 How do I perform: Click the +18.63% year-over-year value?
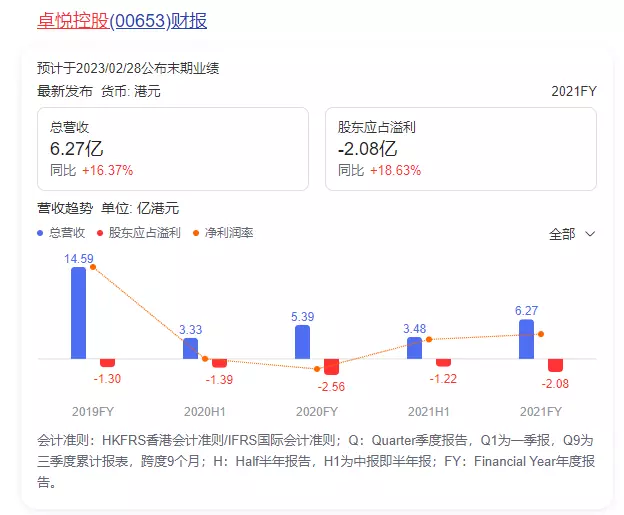396,170
